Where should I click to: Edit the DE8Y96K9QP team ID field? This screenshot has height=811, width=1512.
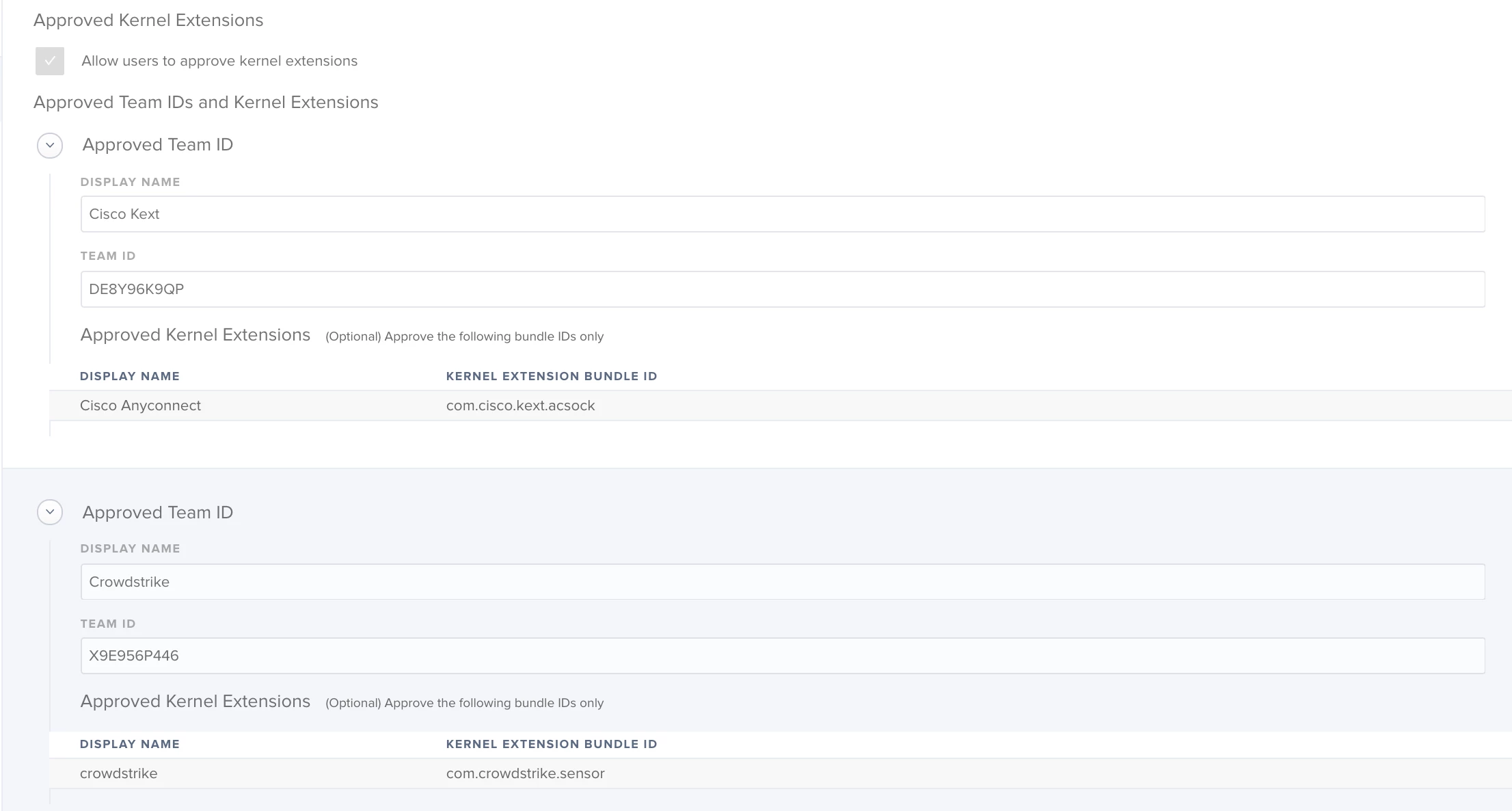(783, 289)
